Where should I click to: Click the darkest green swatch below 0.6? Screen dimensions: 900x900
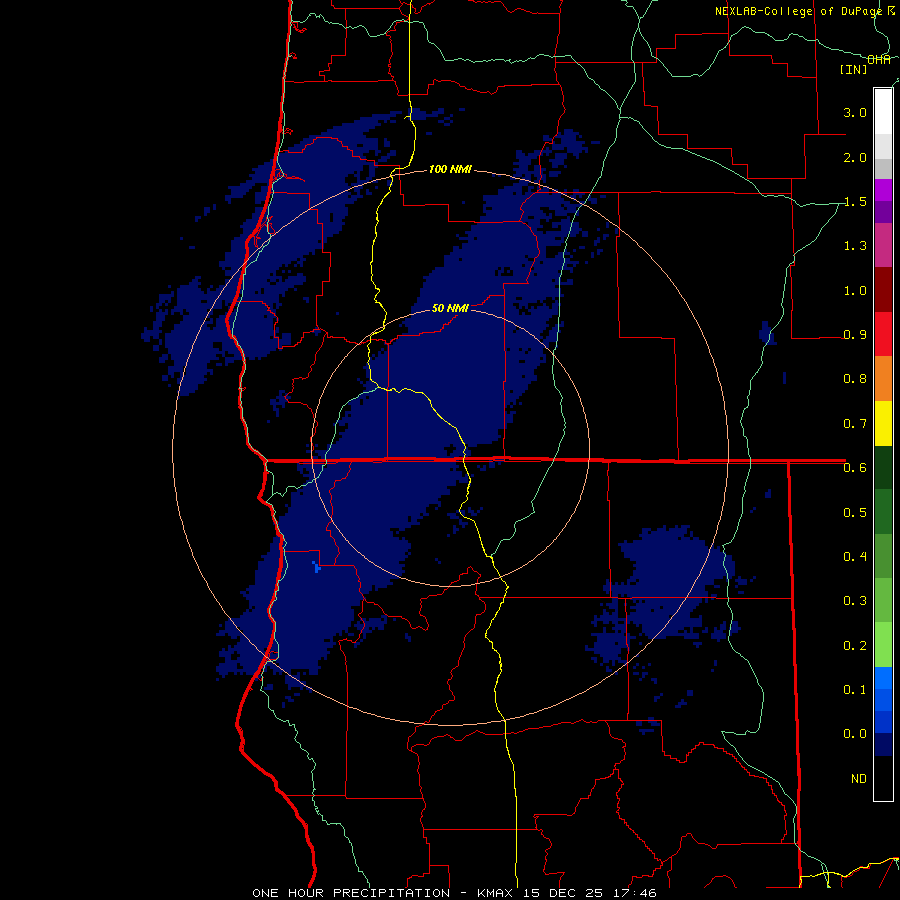coord(883,467)
